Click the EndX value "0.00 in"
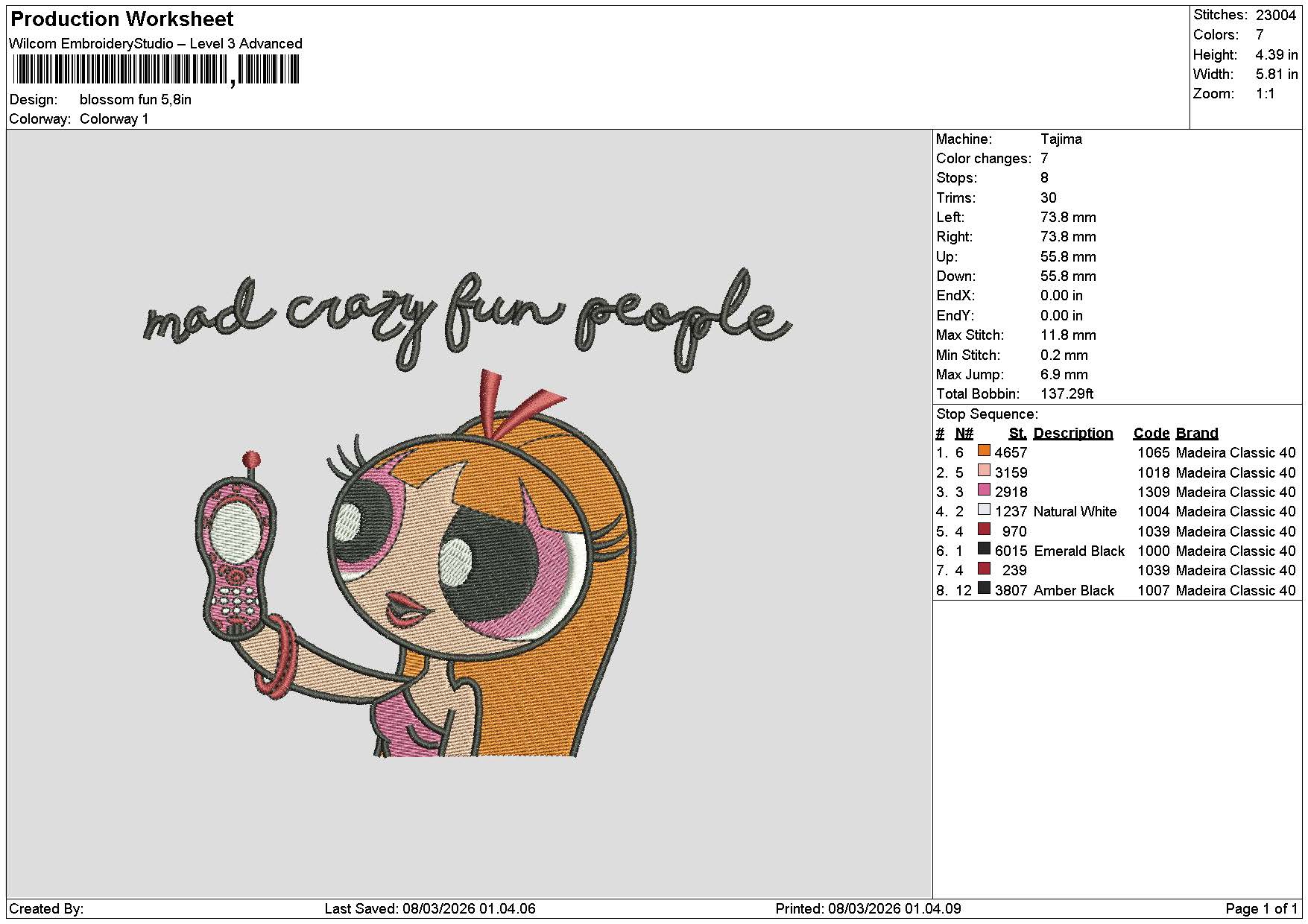This screenshot has height=924, width=1308. coord(1061,296)
